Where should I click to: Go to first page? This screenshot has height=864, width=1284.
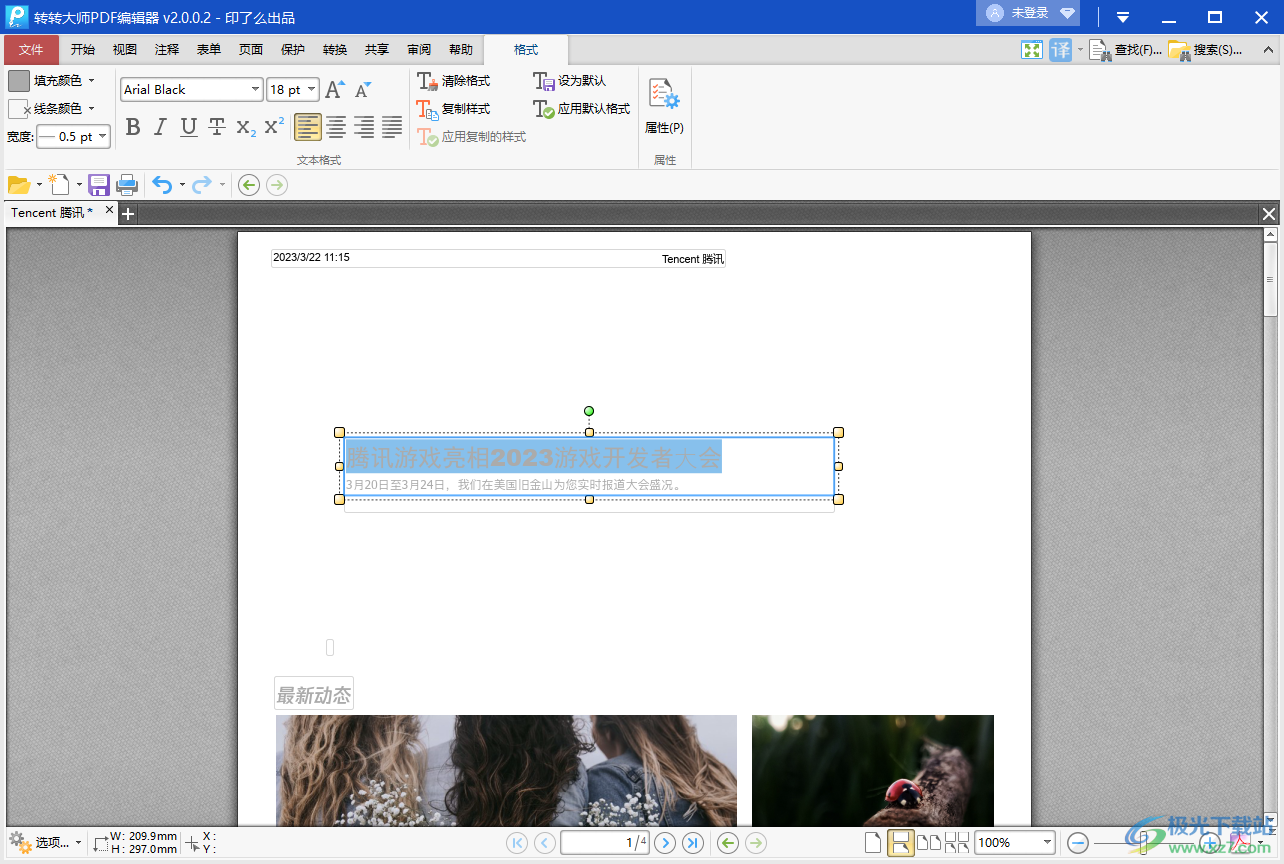(517, 843)
